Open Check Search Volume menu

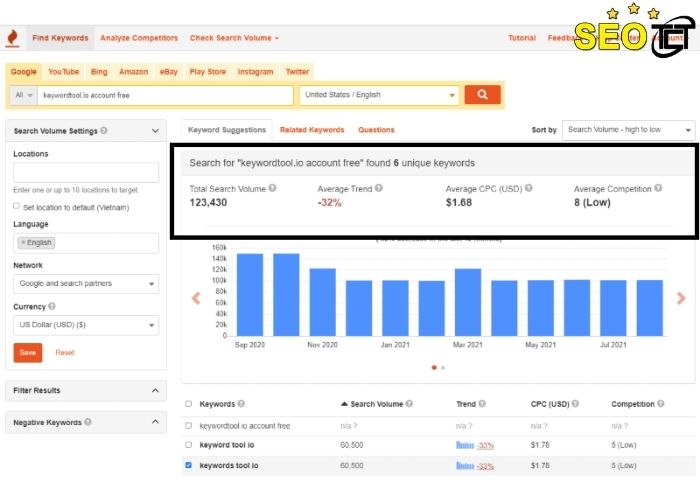[x=234, y=38]
